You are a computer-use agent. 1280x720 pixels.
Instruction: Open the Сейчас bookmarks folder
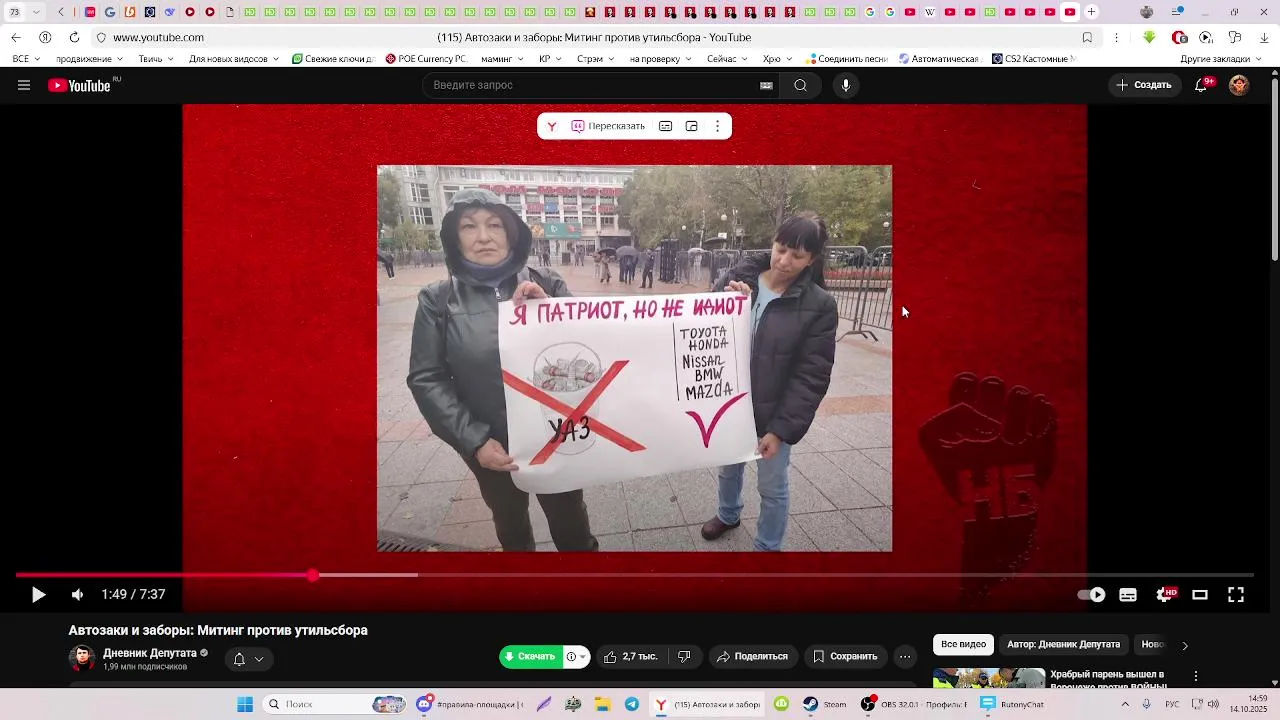727,59
